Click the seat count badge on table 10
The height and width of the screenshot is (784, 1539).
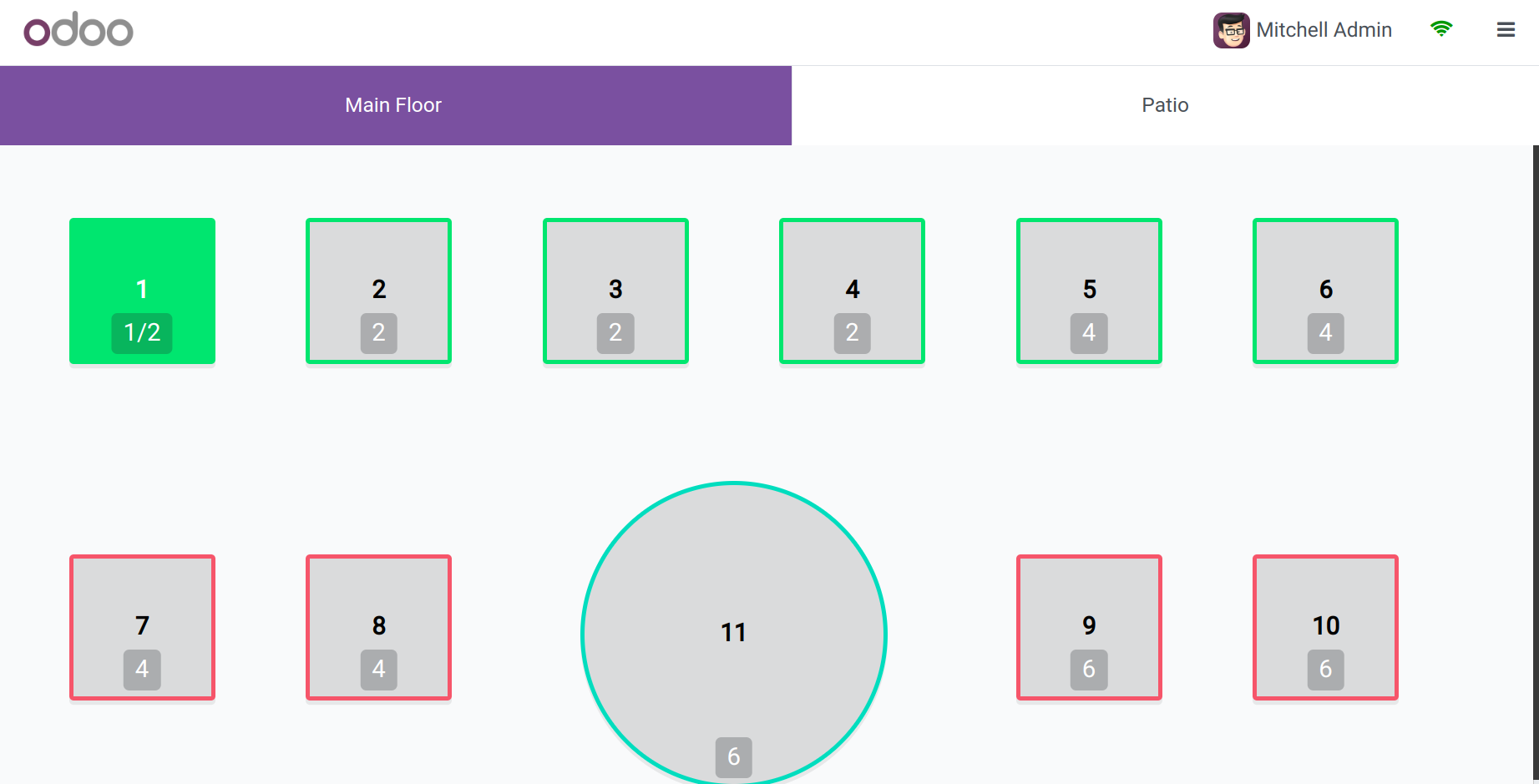(x=1325, y=670)
